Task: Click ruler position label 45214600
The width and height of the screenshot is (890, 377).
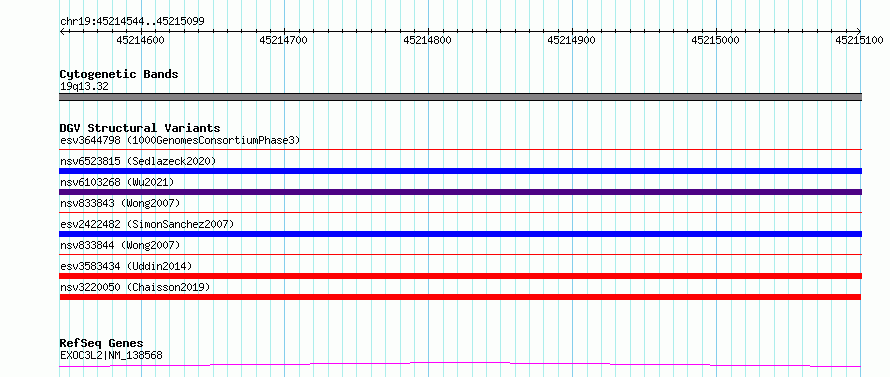Action: pyautogui.click(x=140, y=40)
